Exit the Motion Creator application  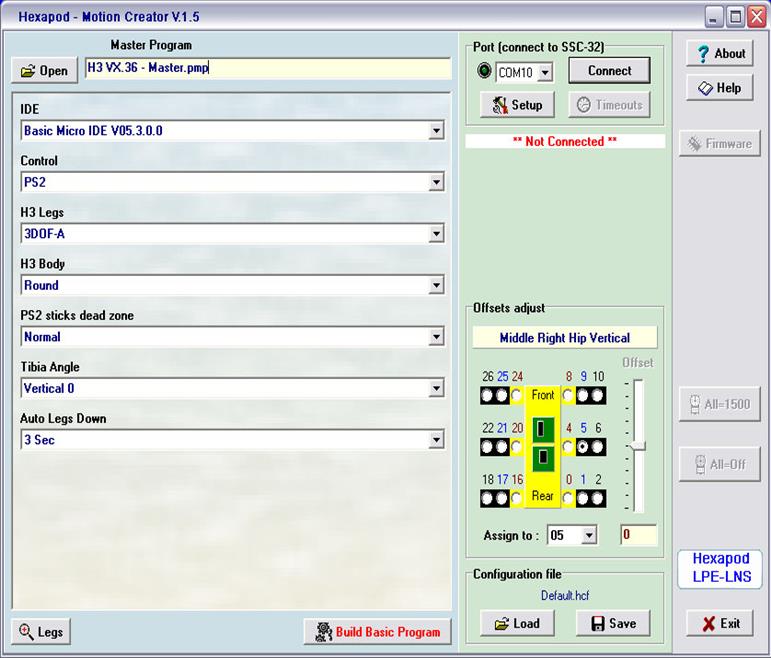[719, 624]
